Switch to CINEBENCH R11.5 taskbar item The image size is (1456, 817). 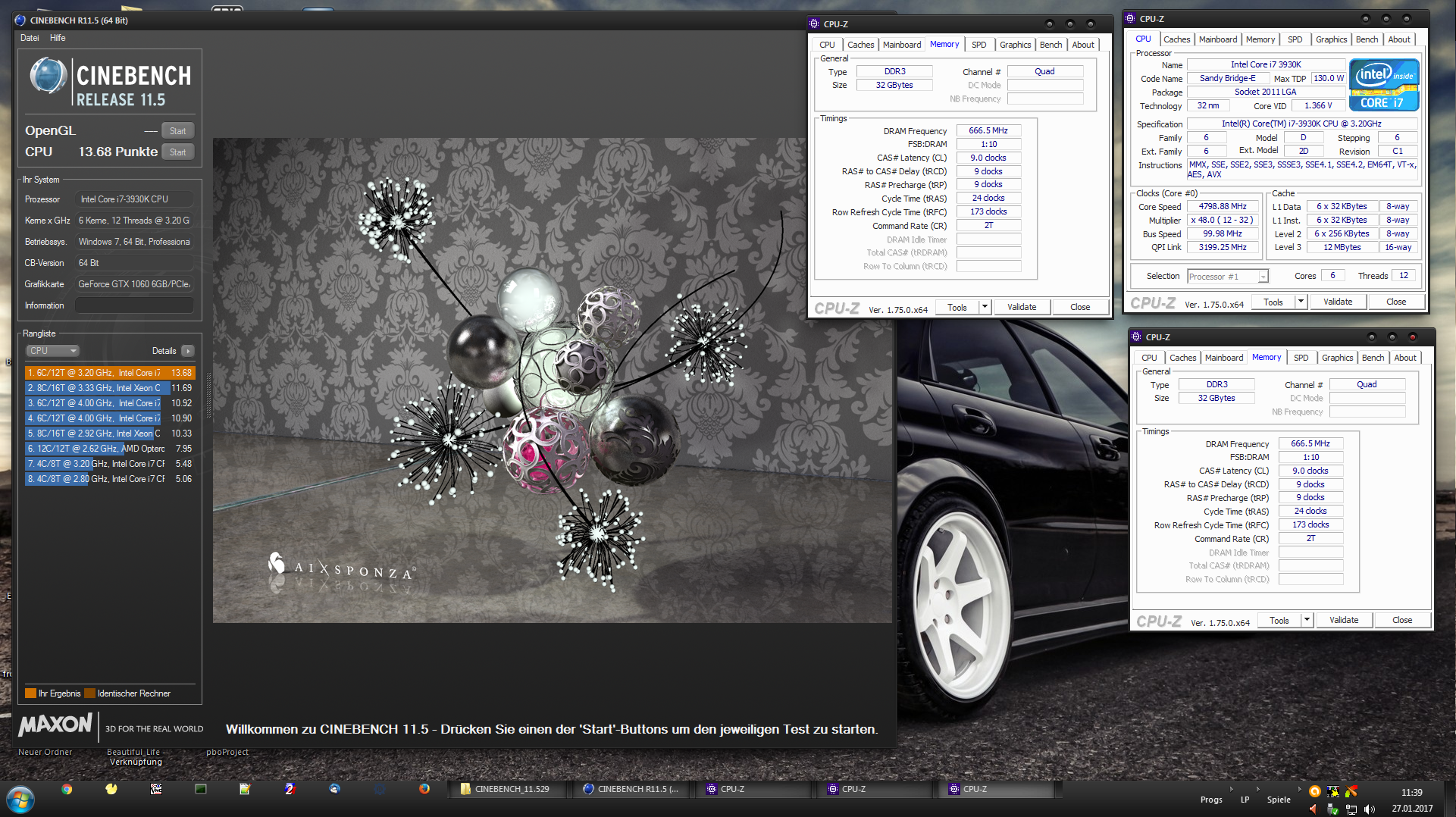(x=631, y=789)
